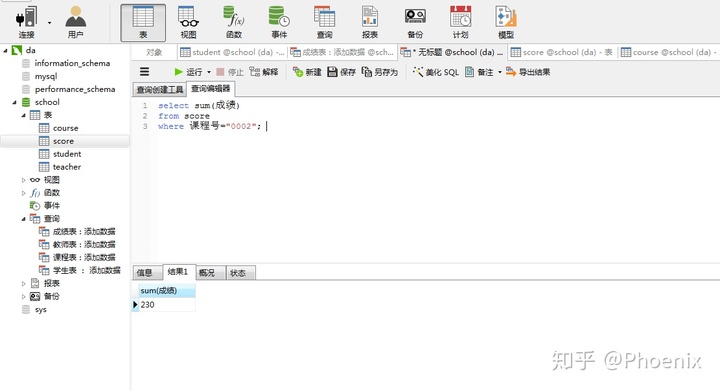
Task: Open the 事件 events toolbar icon
Action: point(279,22)
